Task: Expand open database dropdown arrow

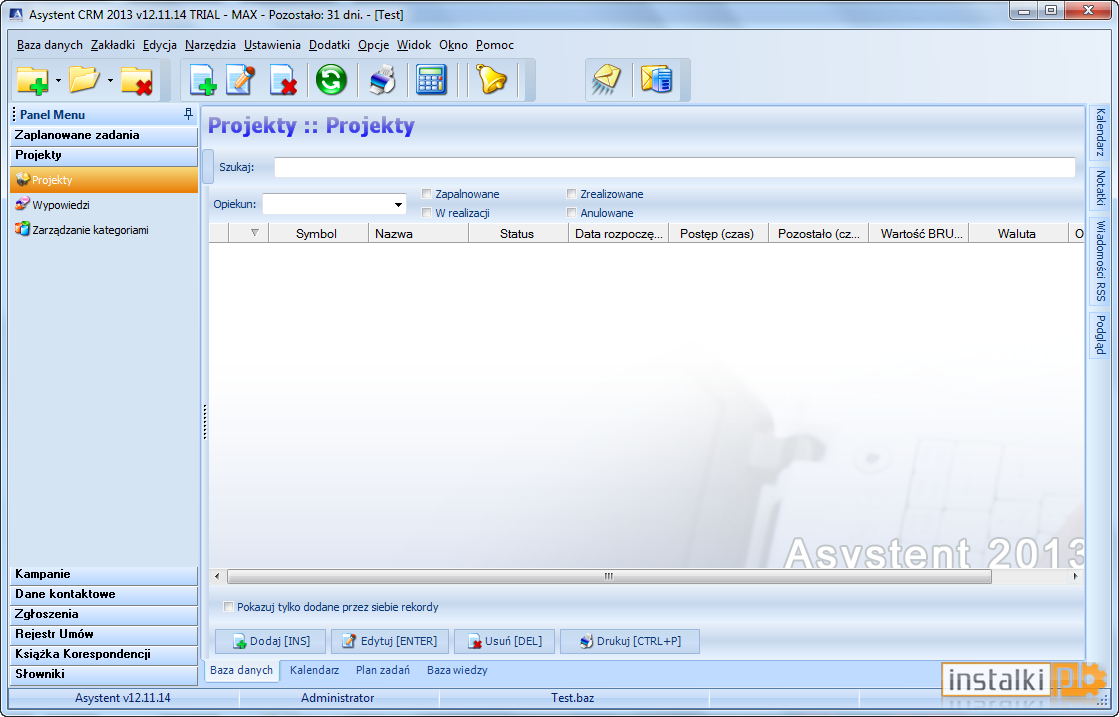Action: pos(110,81)
